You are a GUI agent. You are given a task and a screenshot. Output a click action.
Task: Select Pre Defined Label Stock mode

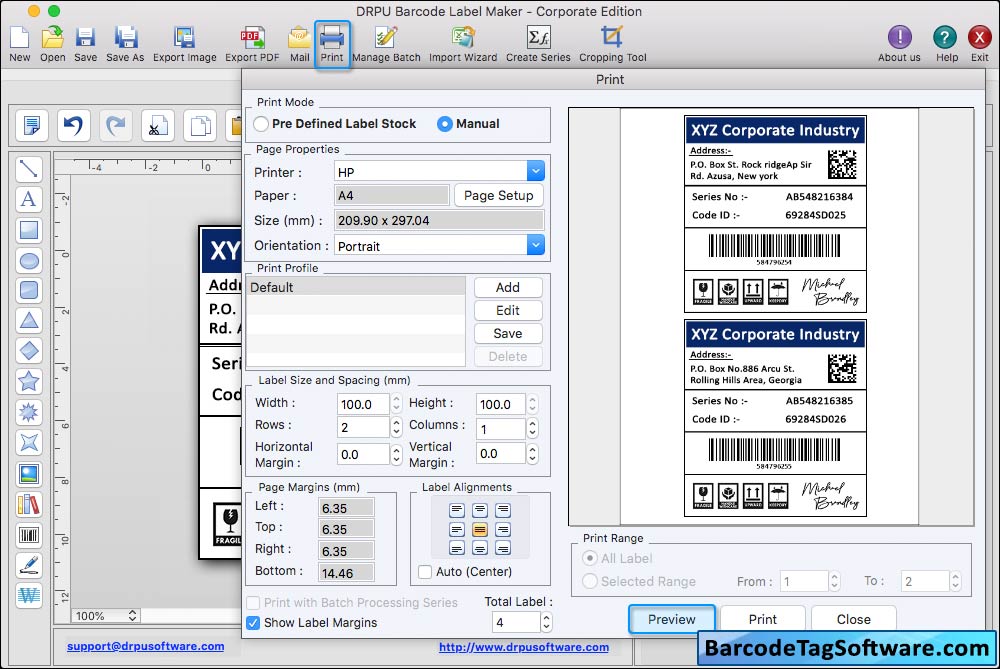(261, 124)
